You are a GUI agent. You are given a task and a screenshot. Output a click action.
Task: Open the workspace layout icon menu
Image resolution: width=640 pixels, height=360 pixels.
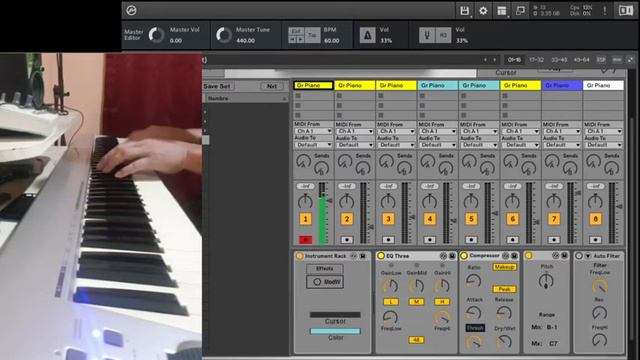click(502, 11)
